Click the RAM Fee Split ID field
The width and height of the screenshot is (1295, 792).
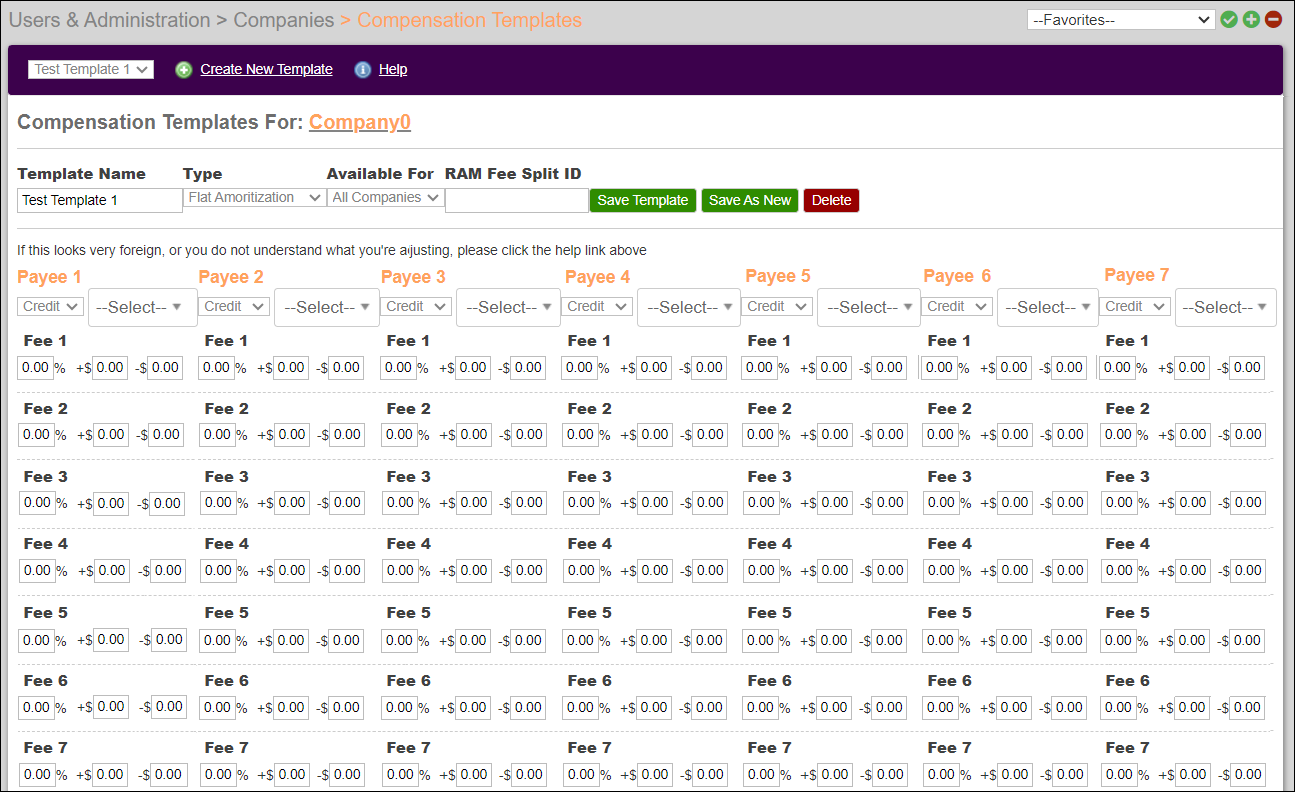click(x=516, y=200)
